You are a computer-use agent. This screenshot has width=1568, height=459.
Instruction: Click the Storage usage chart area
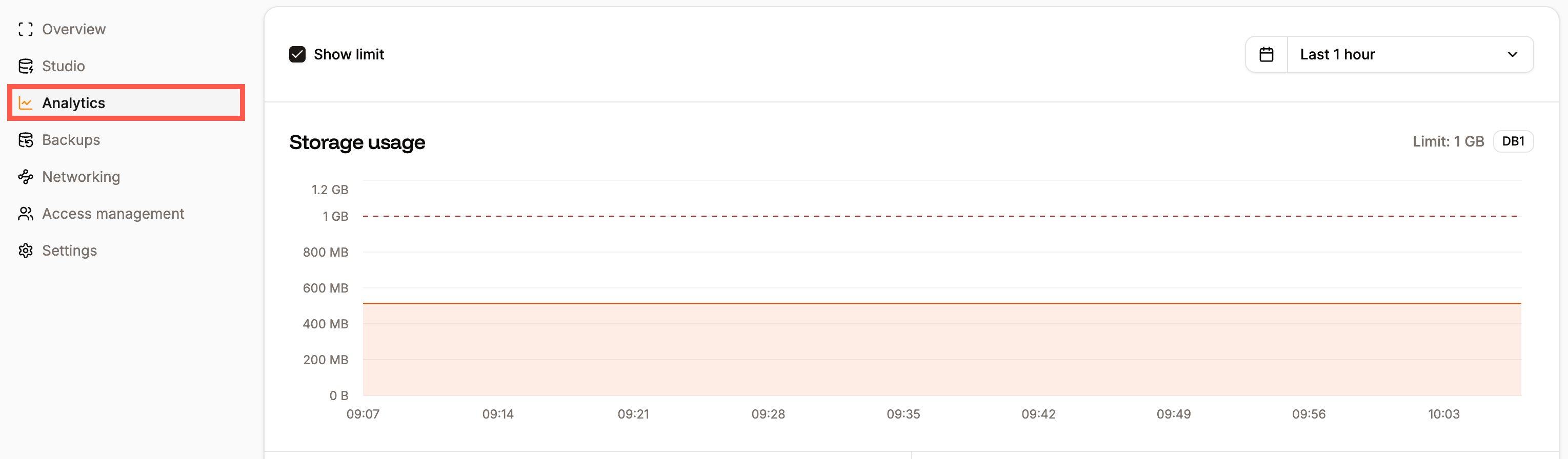[x=913, y=346]
